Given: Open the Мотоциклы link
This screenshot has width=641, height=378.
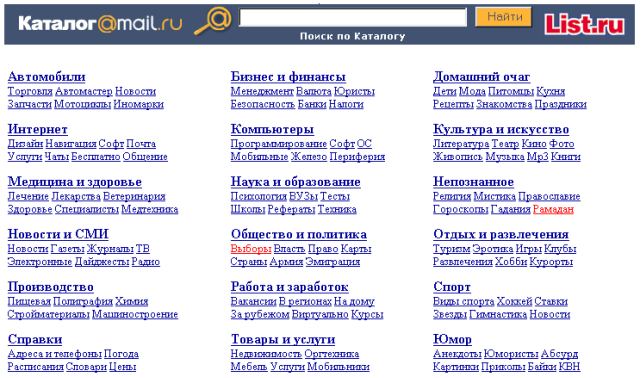Looking at the screenshot, I should pos(83,104).
